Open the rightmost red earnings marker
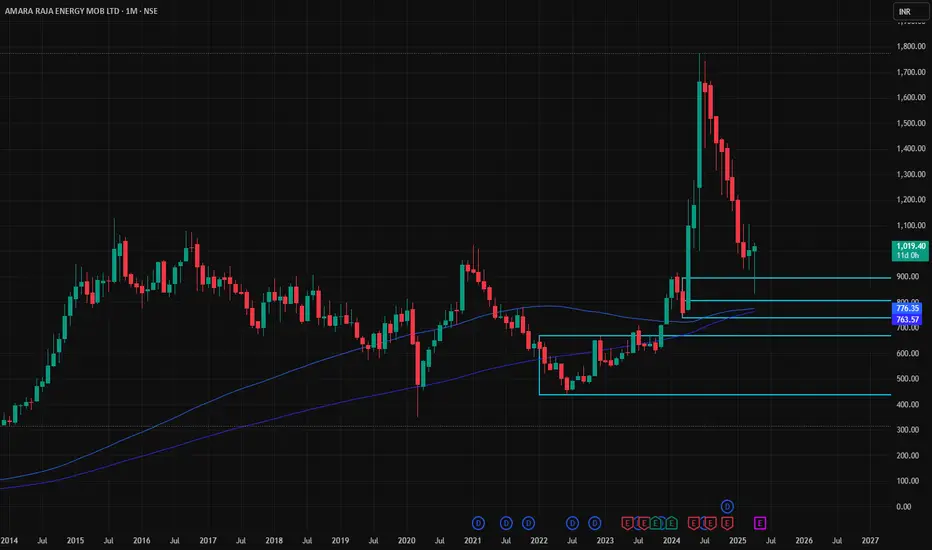This screenshot has height=550, width=932. point(727,523)
